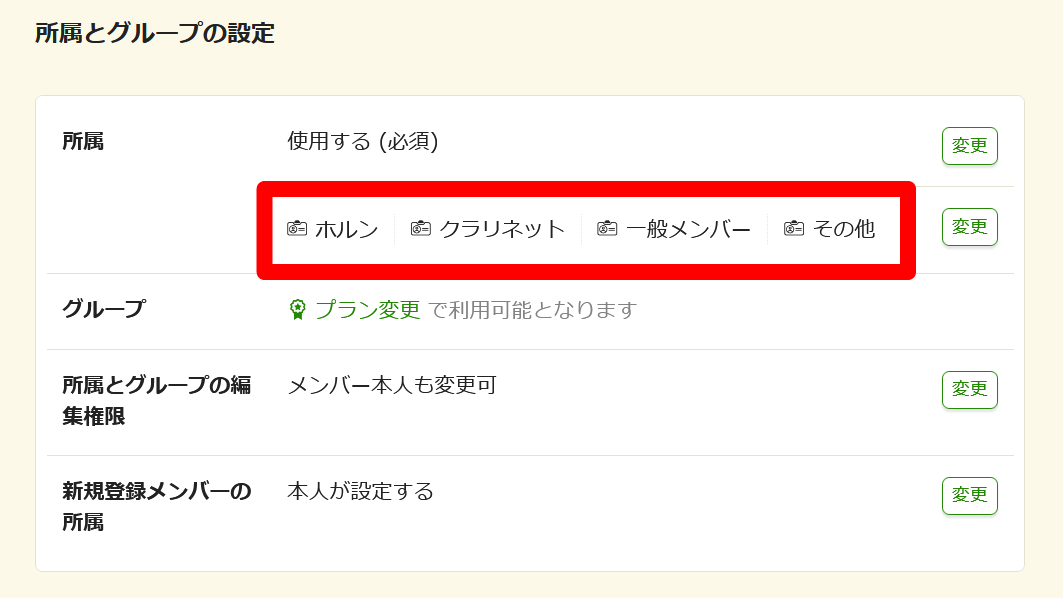The width and height of the screenshot is (1063, 598).
Task: Click 変更 for 所属とグループの編集権限
Action: tap(969, 389)
